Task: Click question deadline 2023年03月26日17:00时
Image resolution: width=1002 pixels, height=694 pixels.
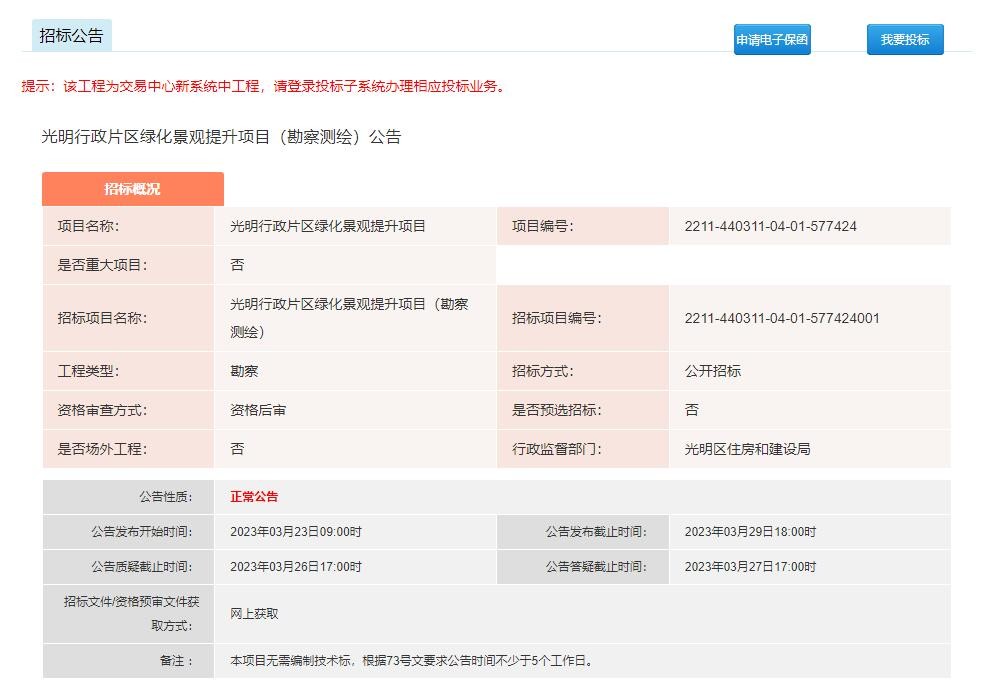Action: pos(296,567)
